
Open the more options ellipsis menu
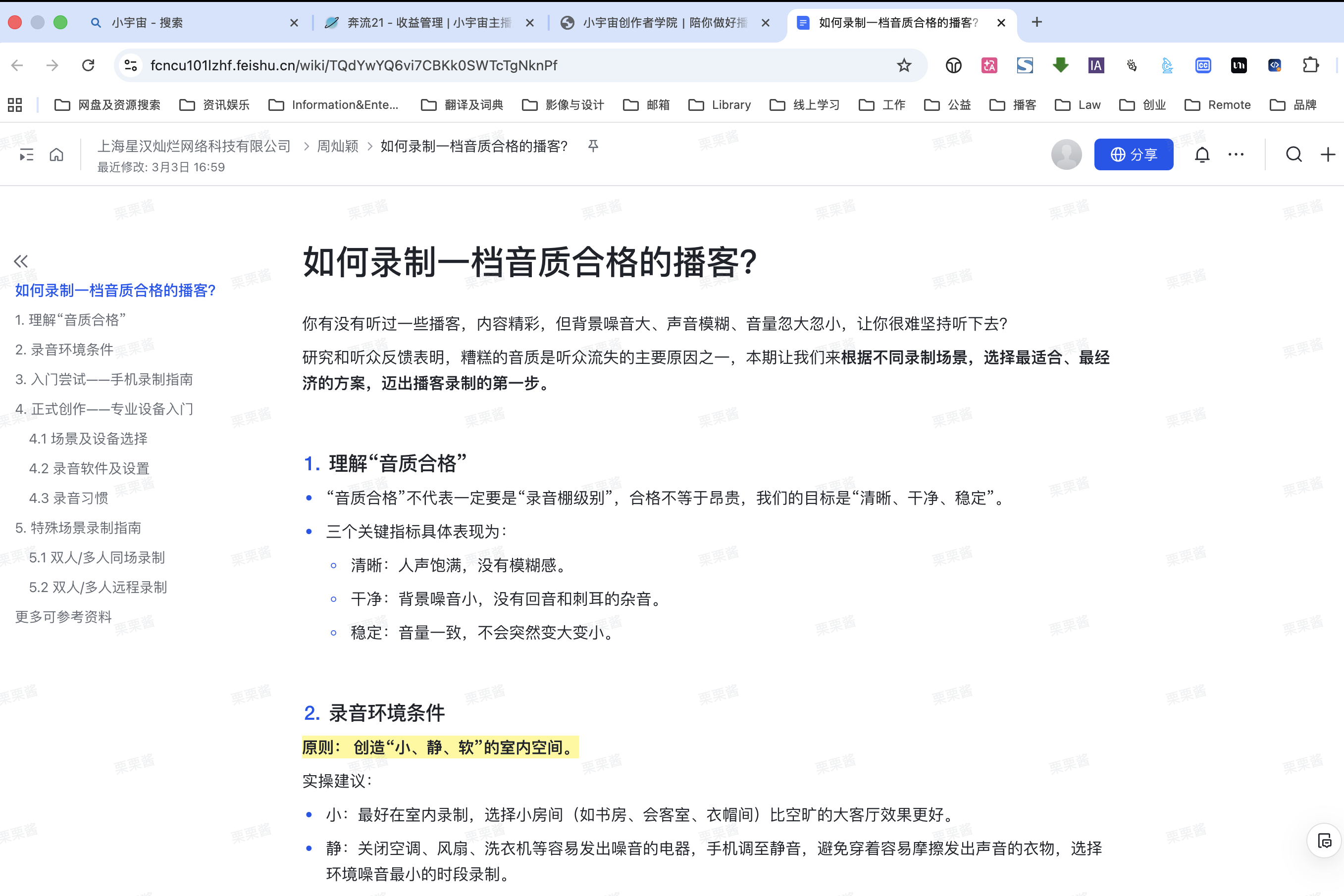point(1236,155)
